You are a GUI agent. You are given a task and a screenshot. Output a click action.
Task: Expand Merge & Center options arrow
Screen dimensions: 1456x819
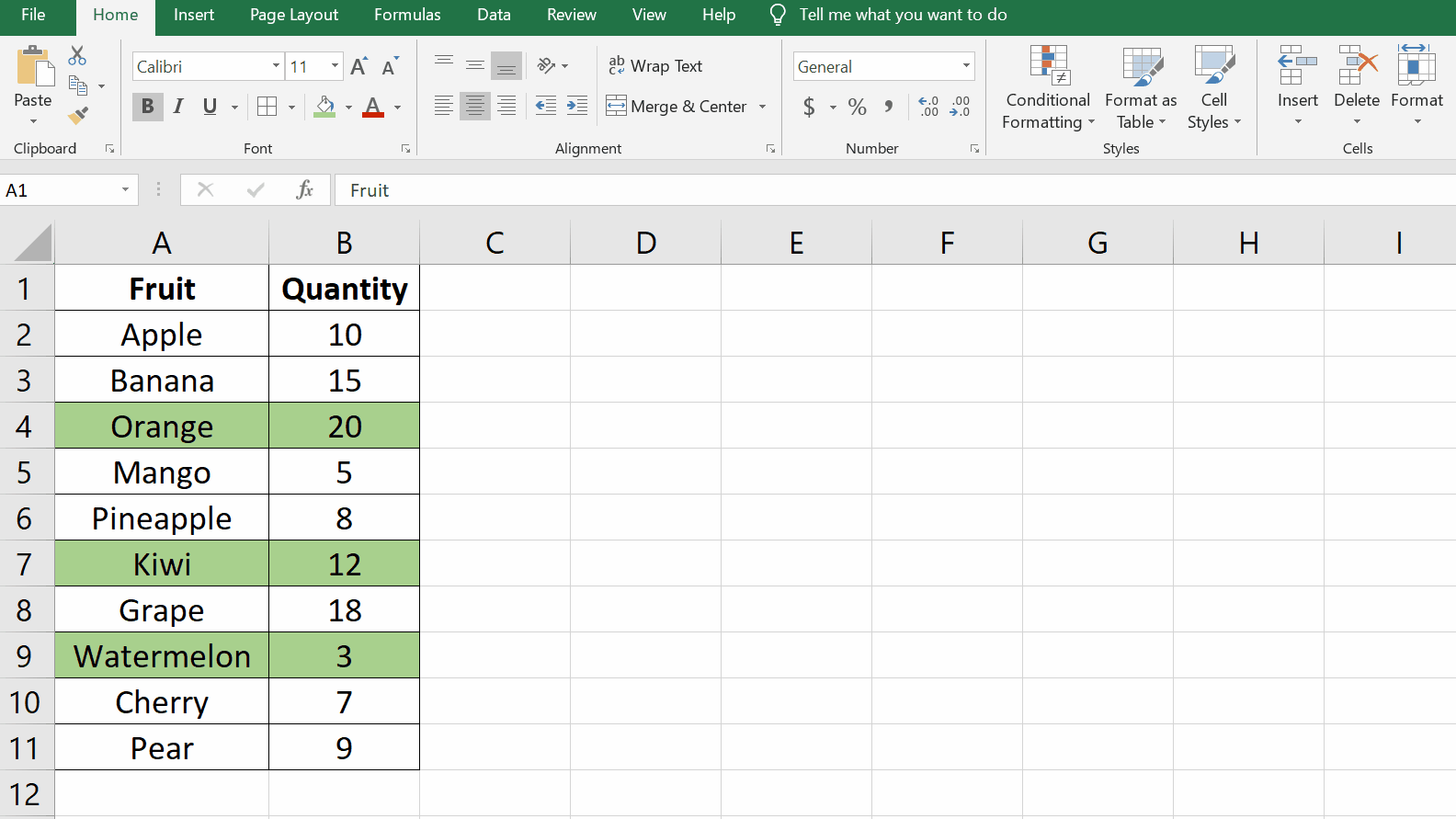(x=762, y=107)
